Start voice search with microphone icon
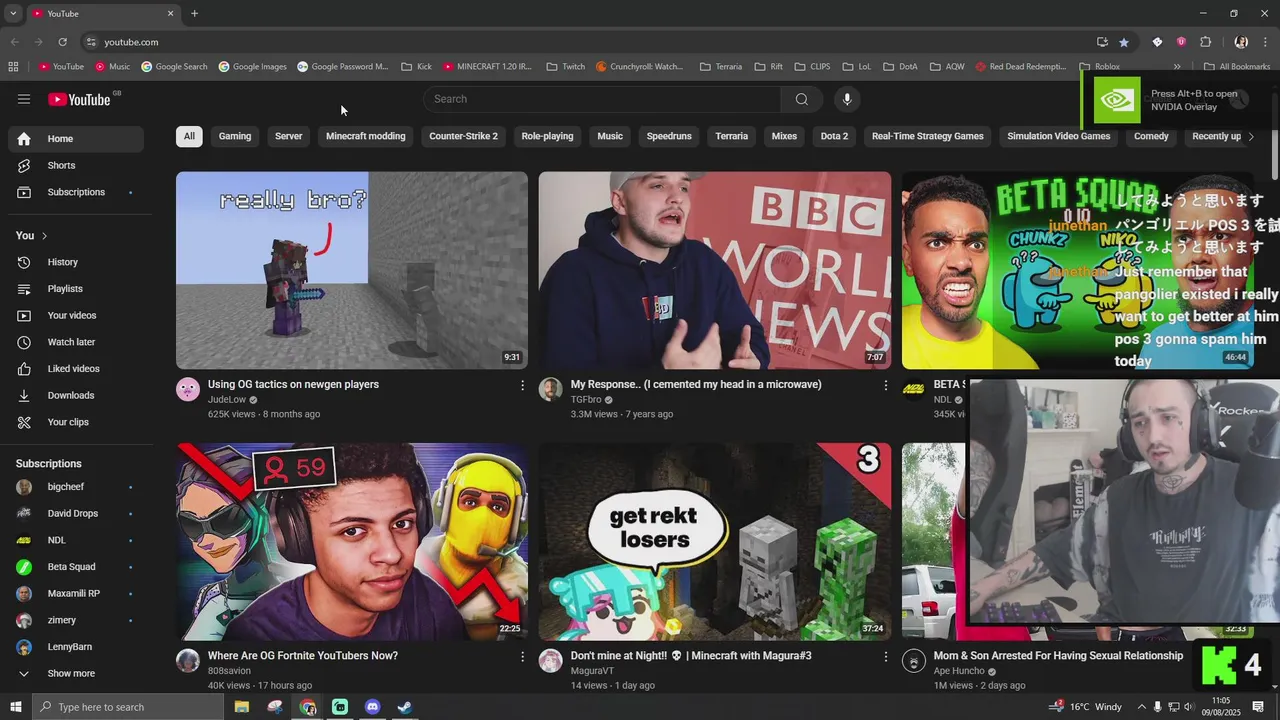This screenshot has height=720, width=1280. [847, 99]
